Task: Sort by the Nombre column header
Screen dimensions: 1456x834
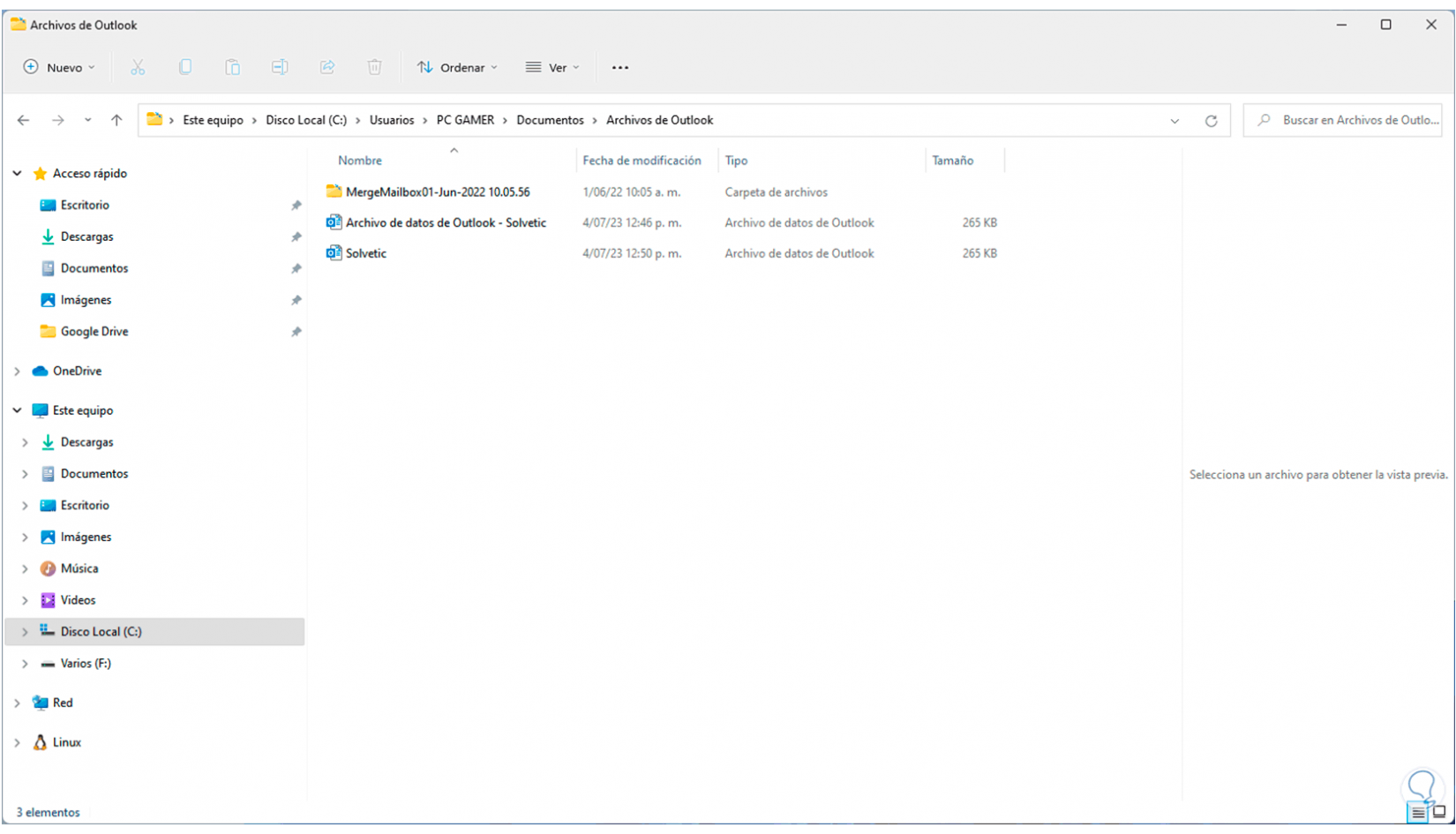Action: 360,161
